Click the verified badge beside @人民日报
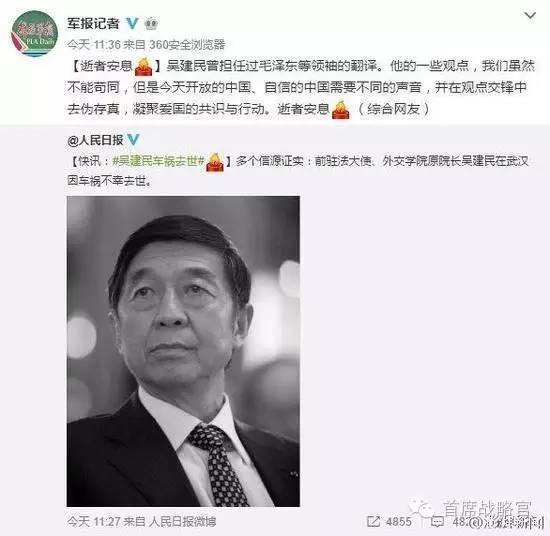Viewport: 550px width, 536px height. pyautogui.click(x=133, y=140)
